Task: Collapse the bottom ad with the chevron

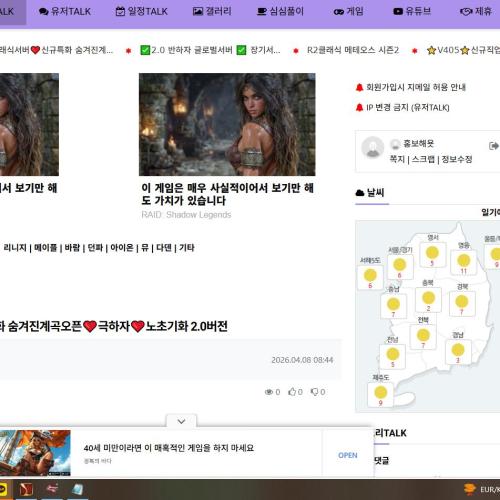Action: click(x=181, y=421)
